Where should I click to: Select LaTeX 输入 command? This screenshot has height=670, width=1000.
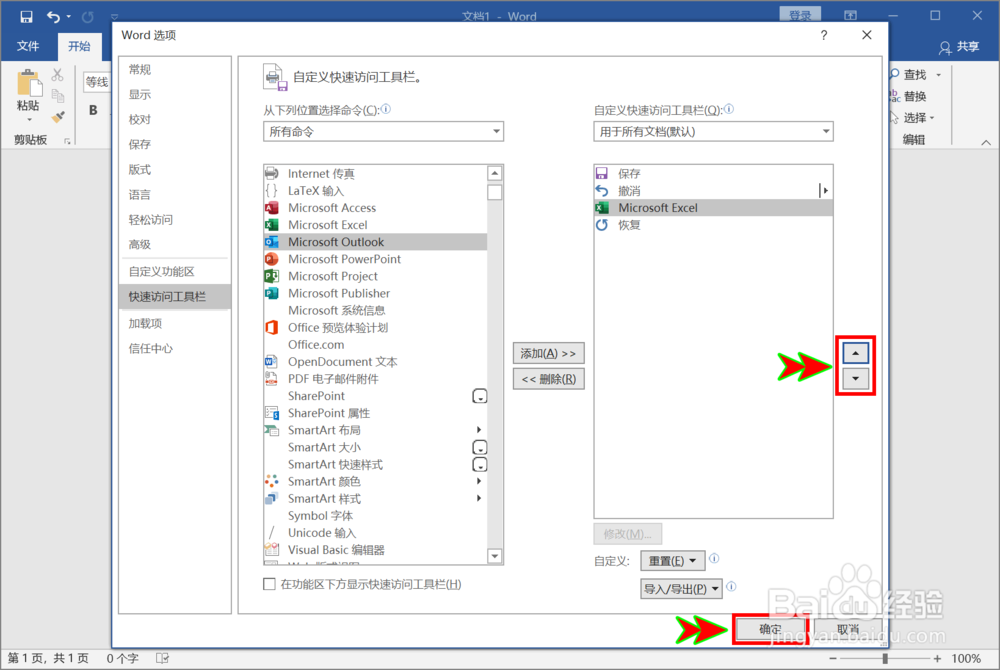coord(375,191)
